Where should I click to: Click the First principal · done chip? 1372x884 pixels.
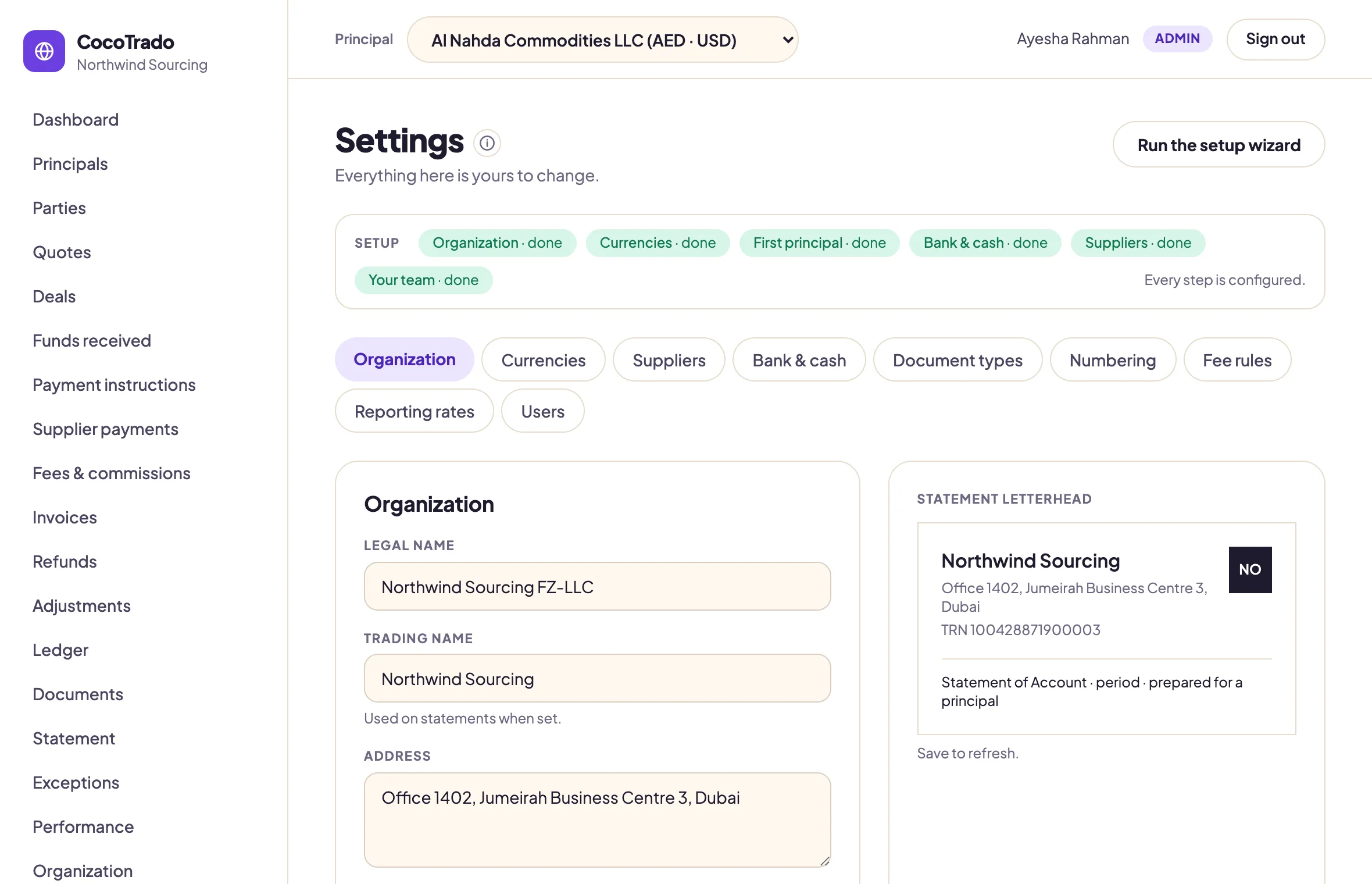(820, 243)
